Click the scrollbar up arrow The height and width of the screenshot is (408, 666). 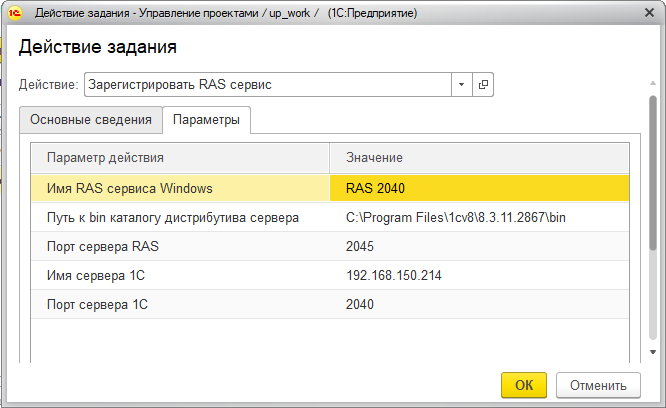click(653, 83)
